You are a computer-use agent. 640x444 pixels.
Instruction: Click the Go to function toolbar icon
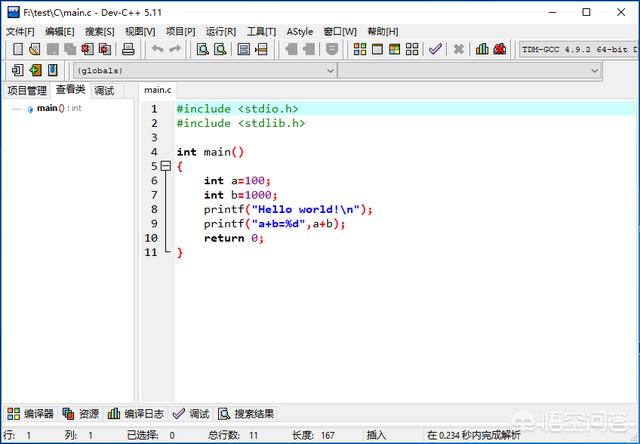[243, 49]
